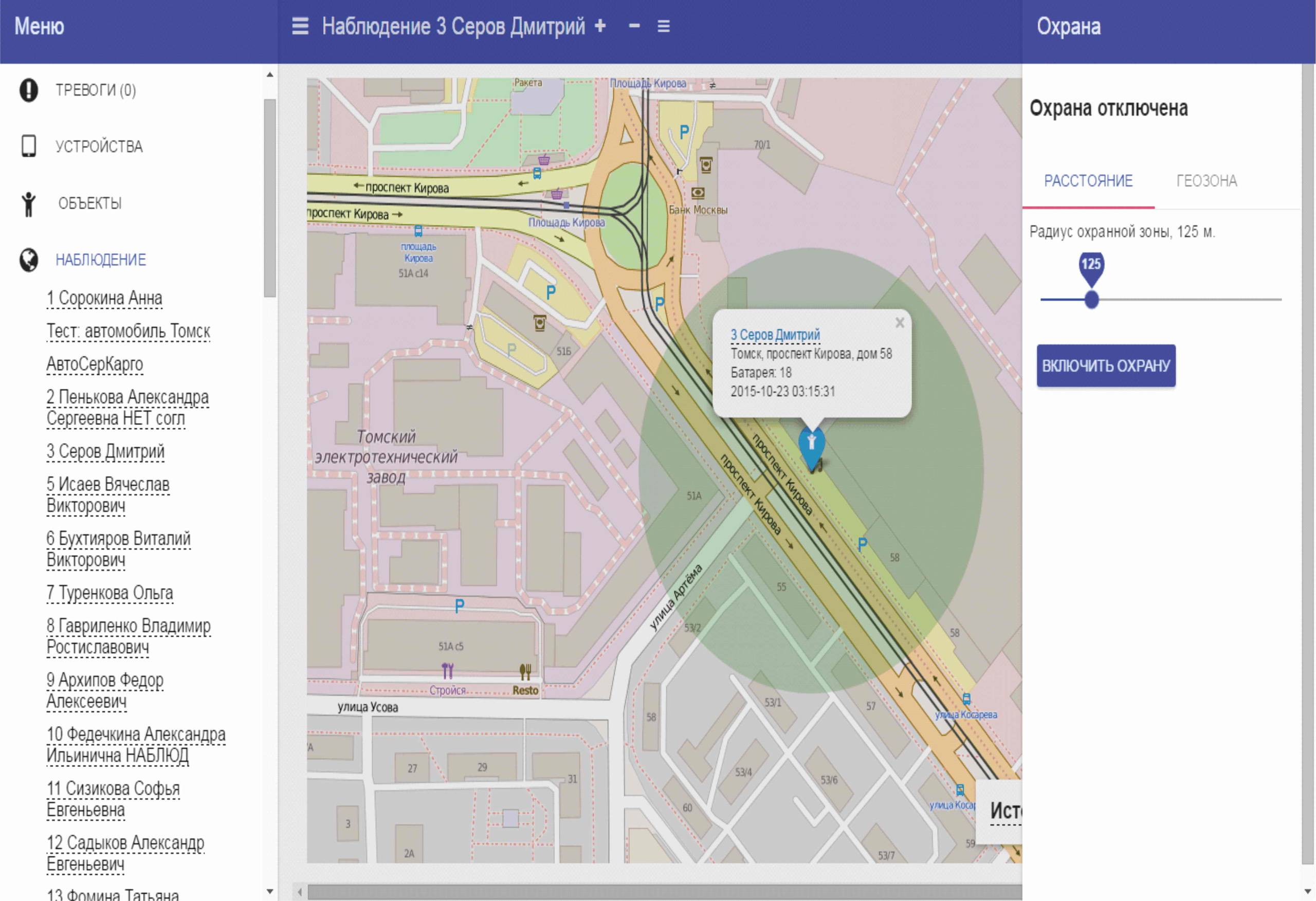The height and width of the screenshot is (901, 1316).
Task: Click the Devices phone icon
Action: tap(28, 146)
